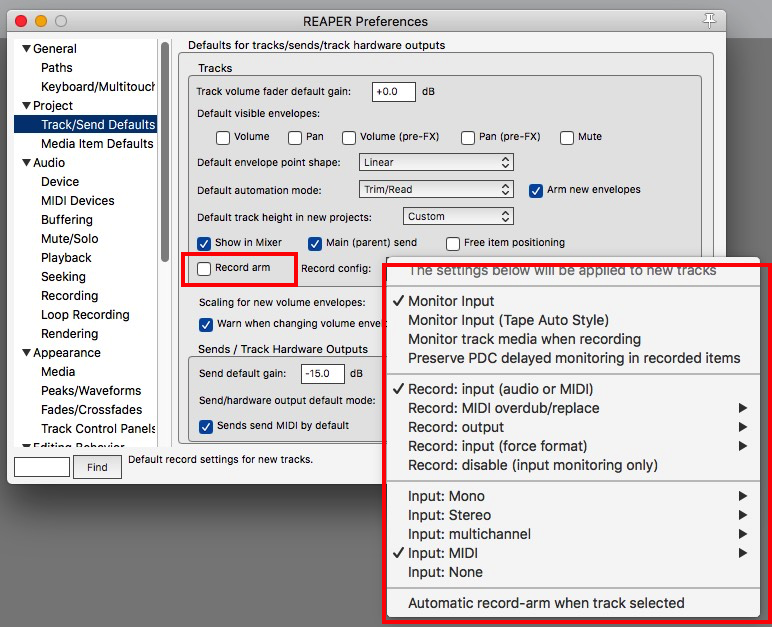The width and height of the screenshot is (772, 627).
Task: Open Paths preferences page
Action: (x=57, y=67)
